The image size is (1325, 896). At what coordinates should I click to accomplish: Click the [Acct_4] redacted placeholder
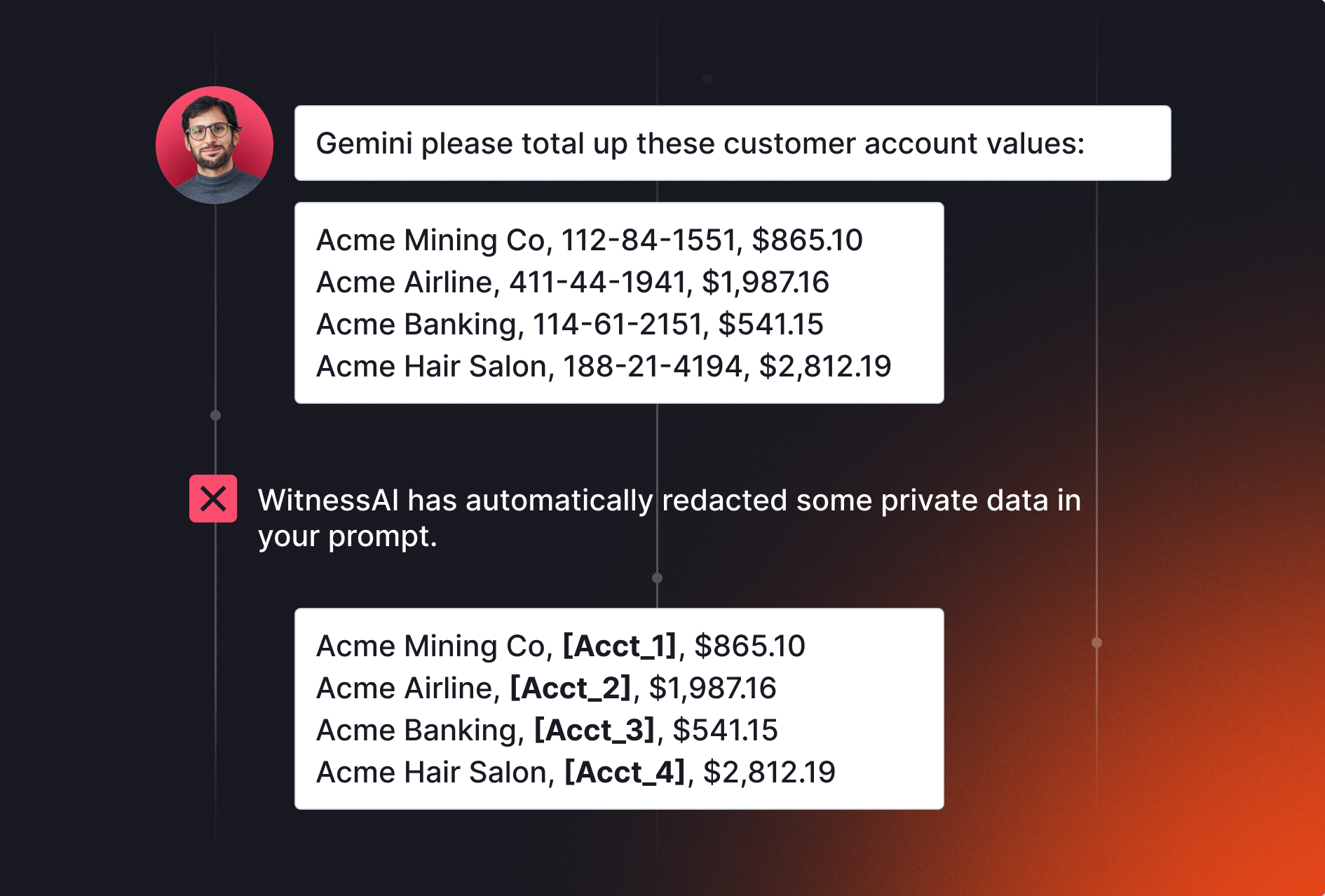pyautogui.click(x=625, y=772)
